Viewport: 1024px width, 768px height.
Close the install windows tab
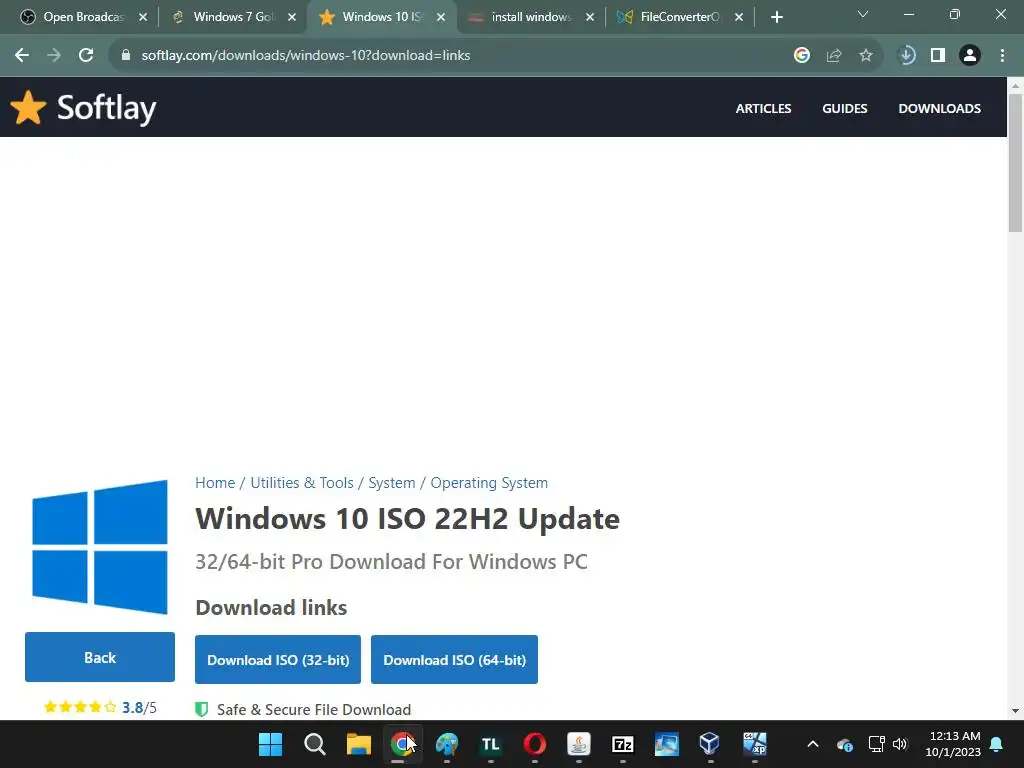pos(590,18)
